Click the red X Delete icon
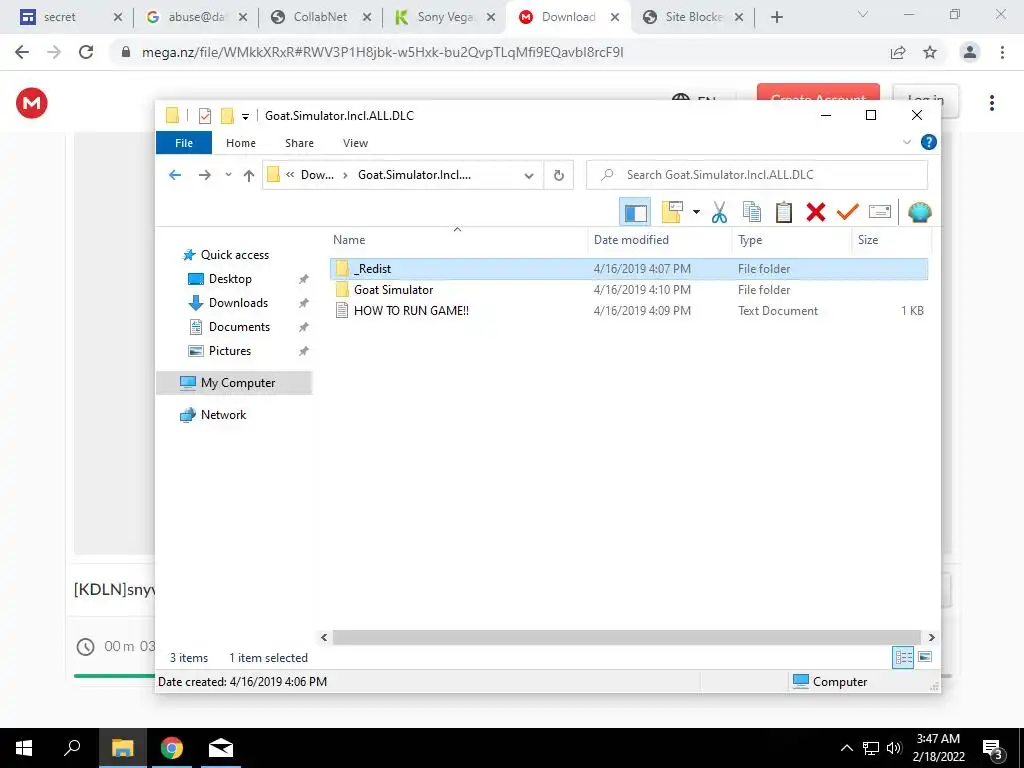Image resolution: width=1024 pixels, height=768 pixels. 816,212
